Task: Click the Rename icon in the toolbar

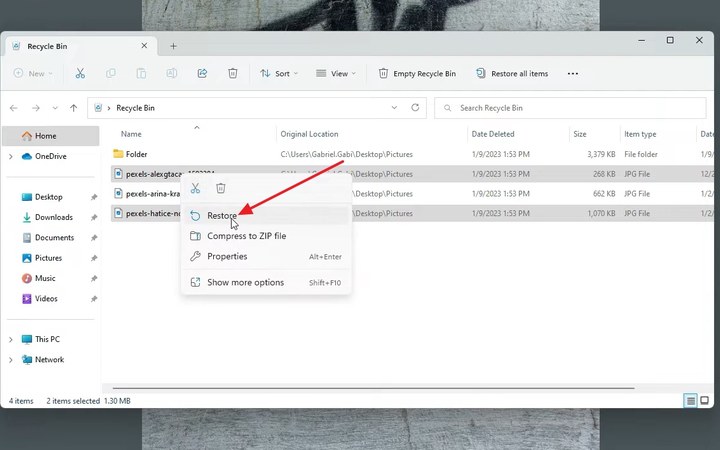Action: 172,73
